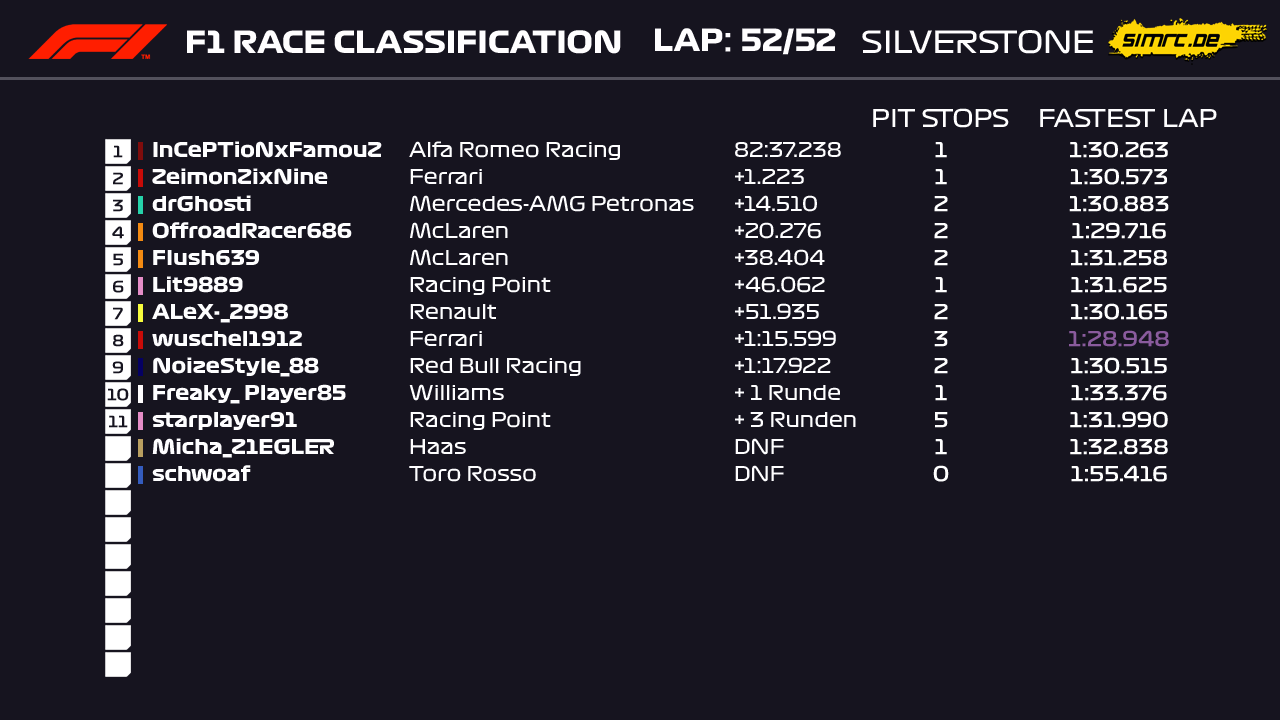Click the blank badge beside schwoaf
Image resolution: width=1280 pixels, height=720 pixels.
[118, 475]
